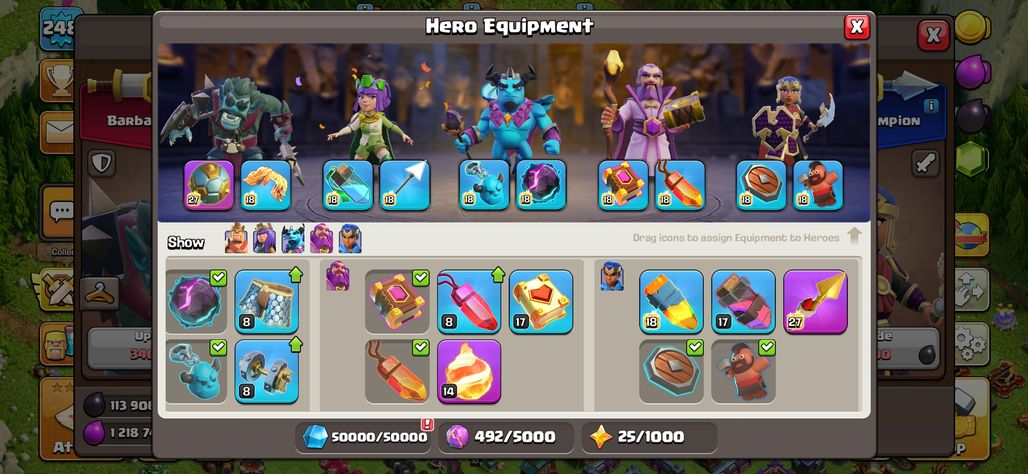Open Shiny Ore 50000/50000 resource counter
The image size is (1028, 474).
point(366,437)
